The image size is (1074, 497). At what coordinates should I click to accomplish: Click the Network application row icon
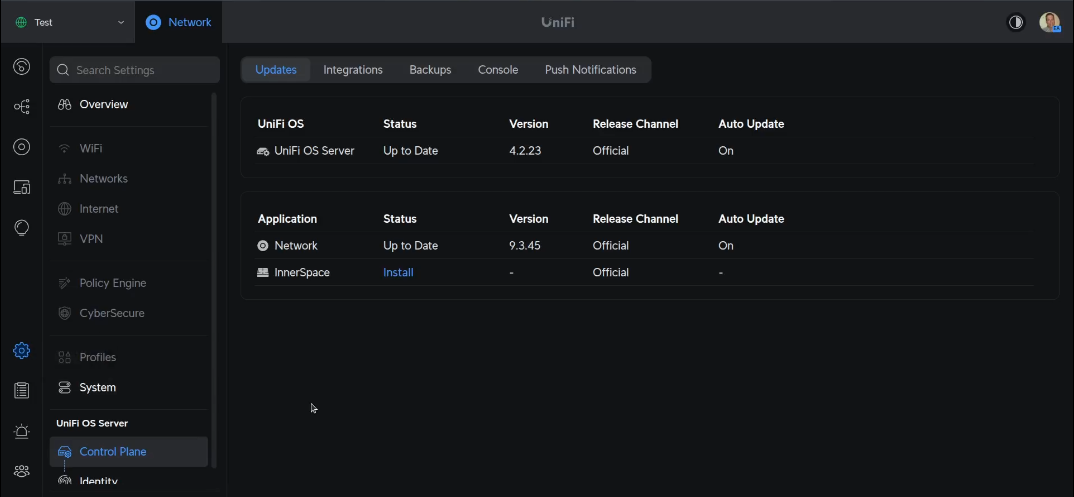263,246
